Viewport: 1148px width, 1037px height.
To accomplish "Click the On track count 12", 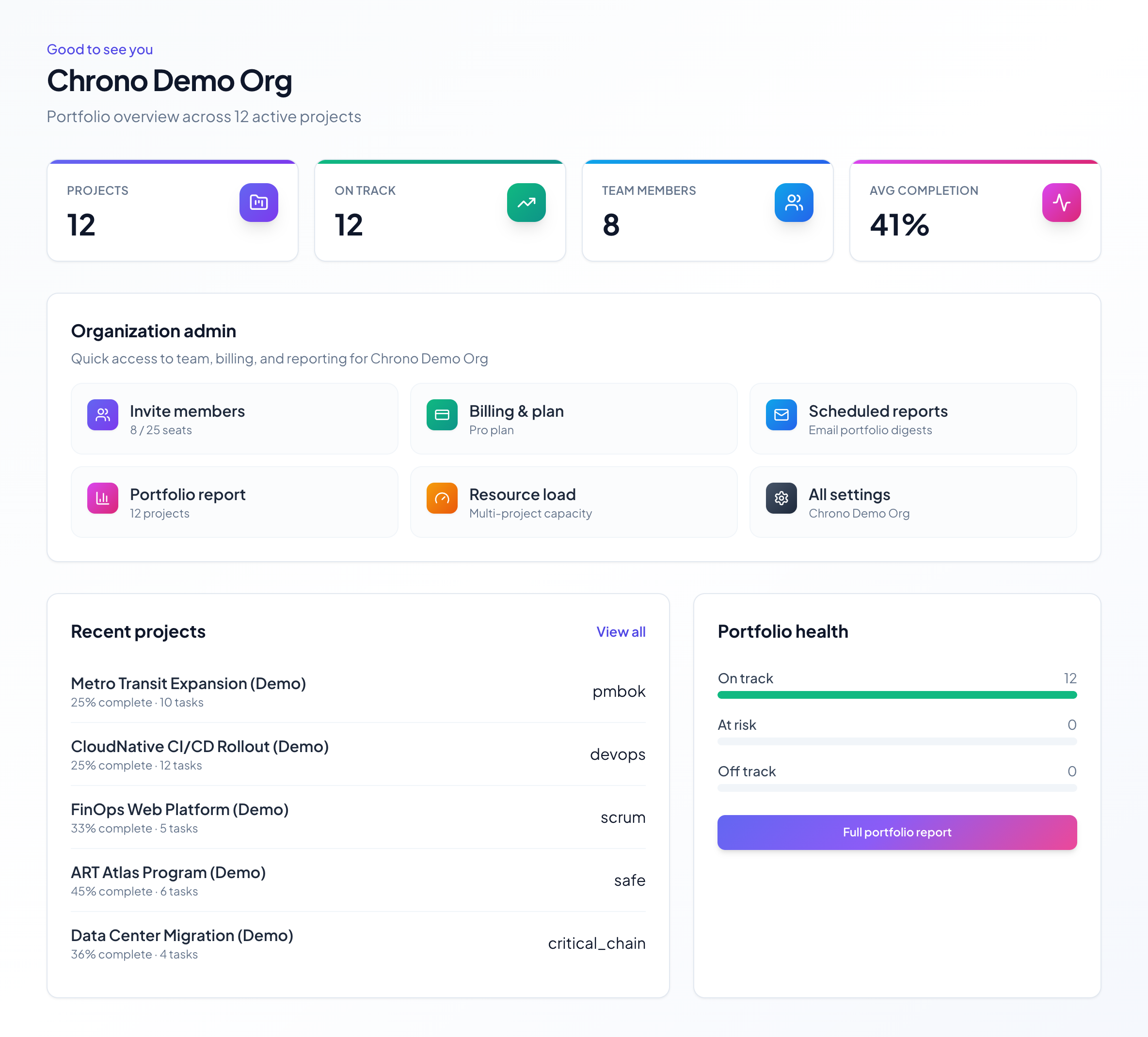I will pos(1070,678).
